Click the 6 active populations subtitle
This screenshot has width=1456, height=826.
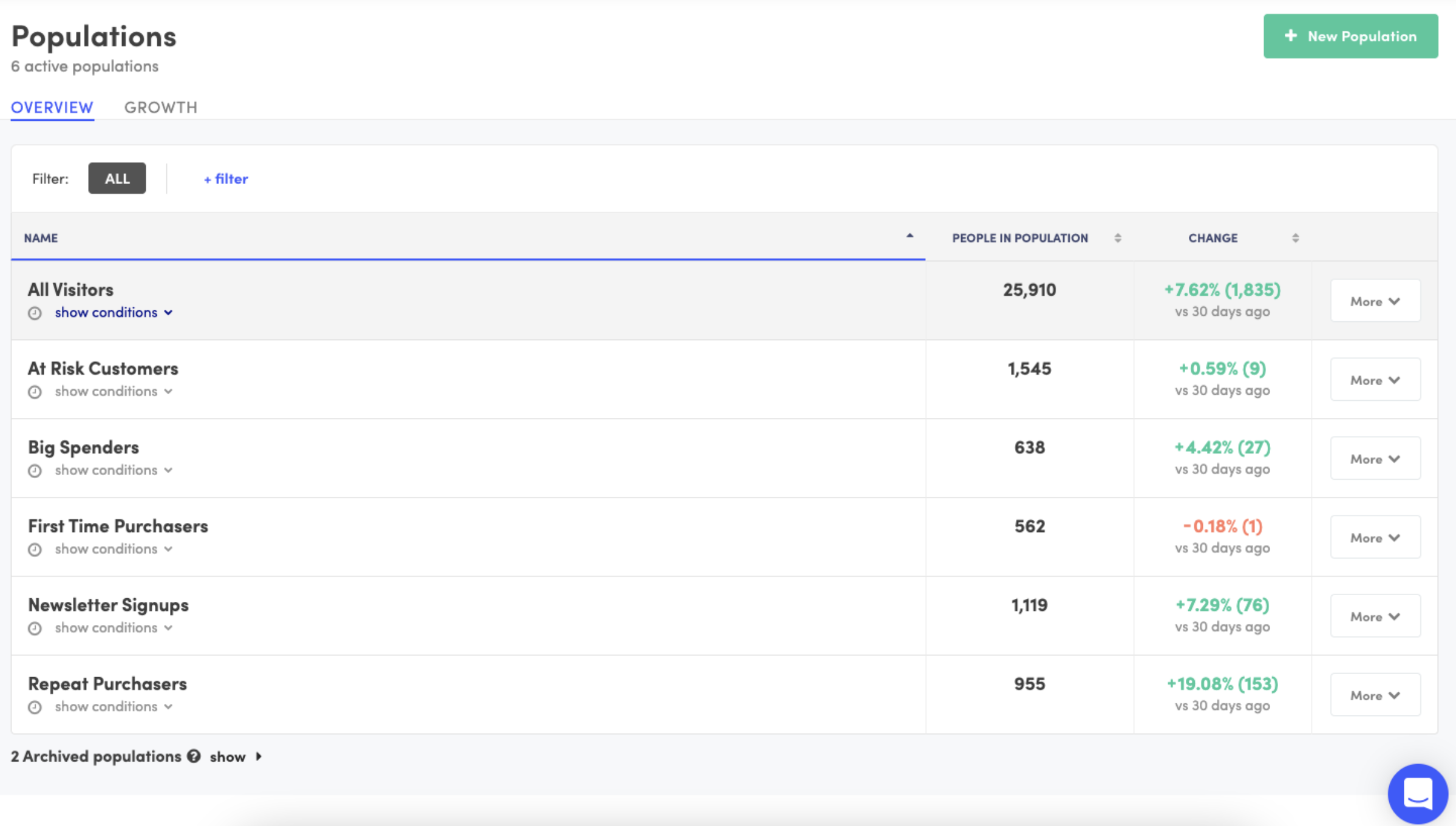[x=85, y=66]
